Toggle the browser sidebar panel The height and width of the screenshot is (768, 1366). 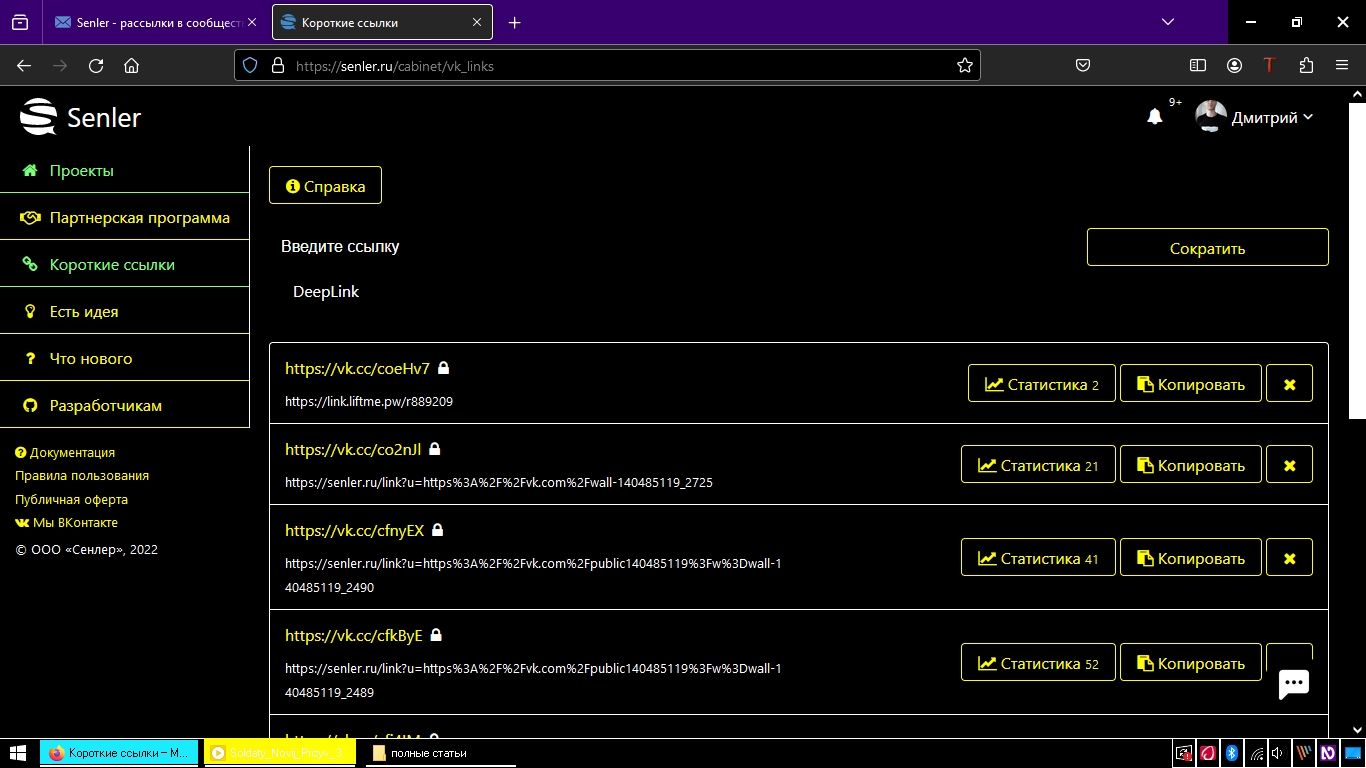click(x=1198, y=66)
